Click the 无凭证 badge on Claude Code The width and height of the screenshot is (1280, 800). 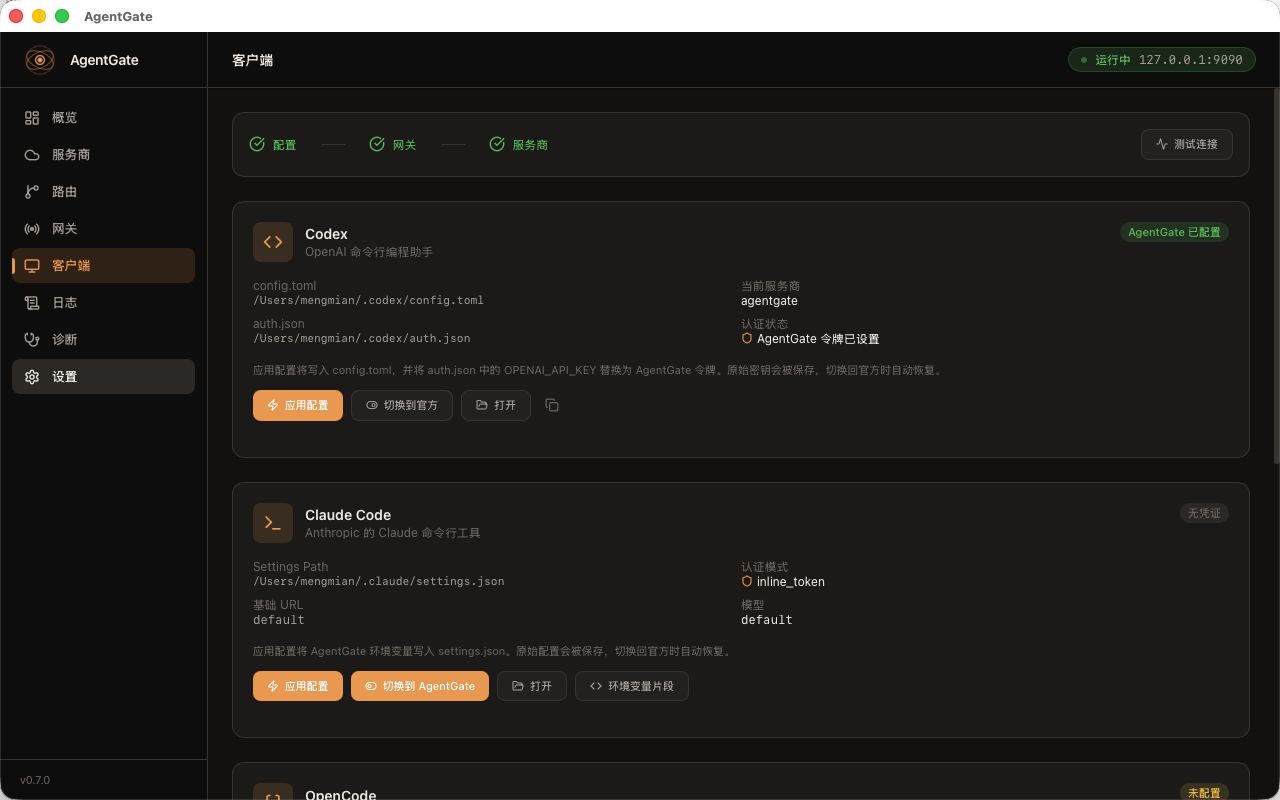1204,513
